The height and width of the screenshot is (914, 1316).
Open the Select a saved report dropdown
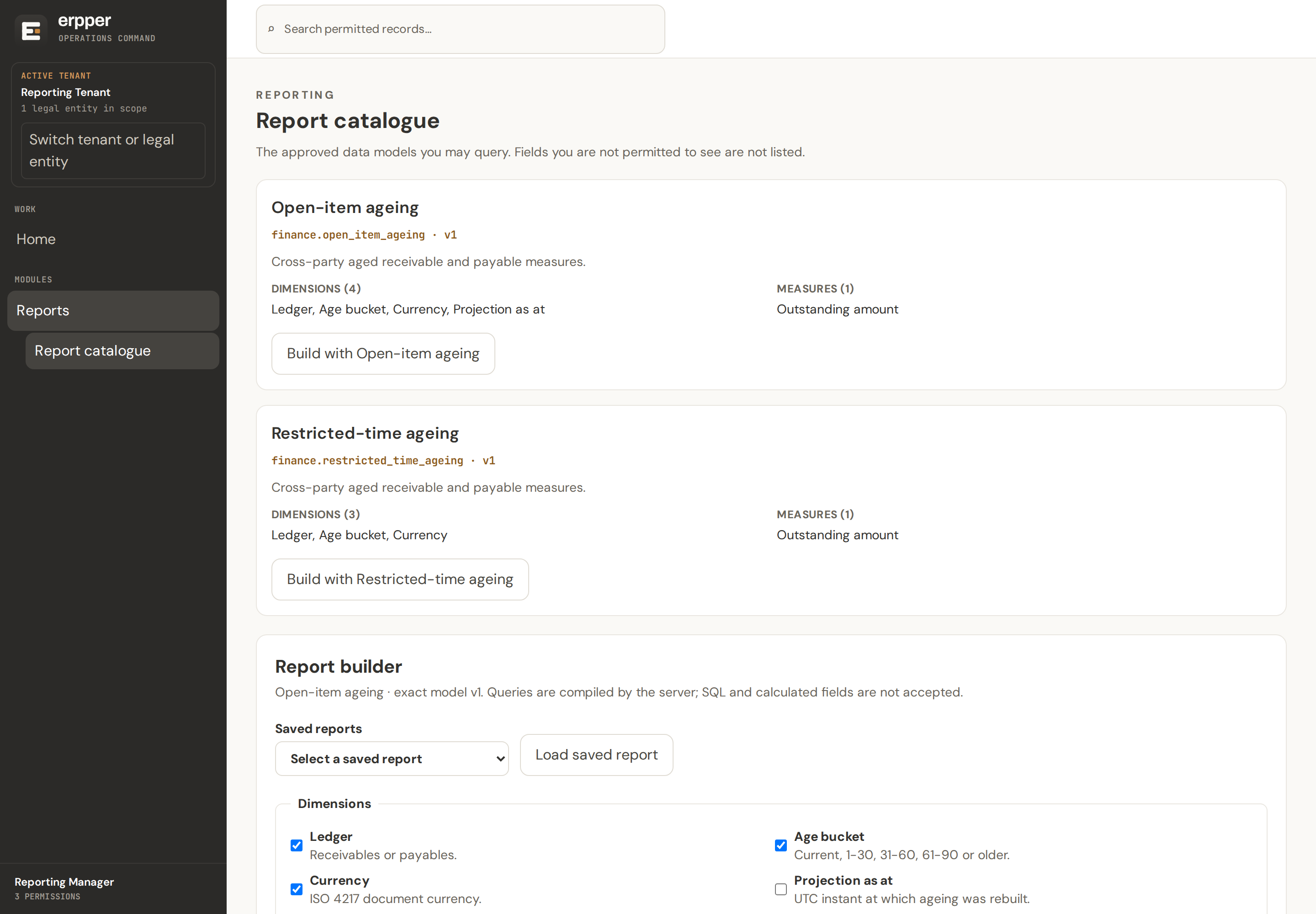392,759
